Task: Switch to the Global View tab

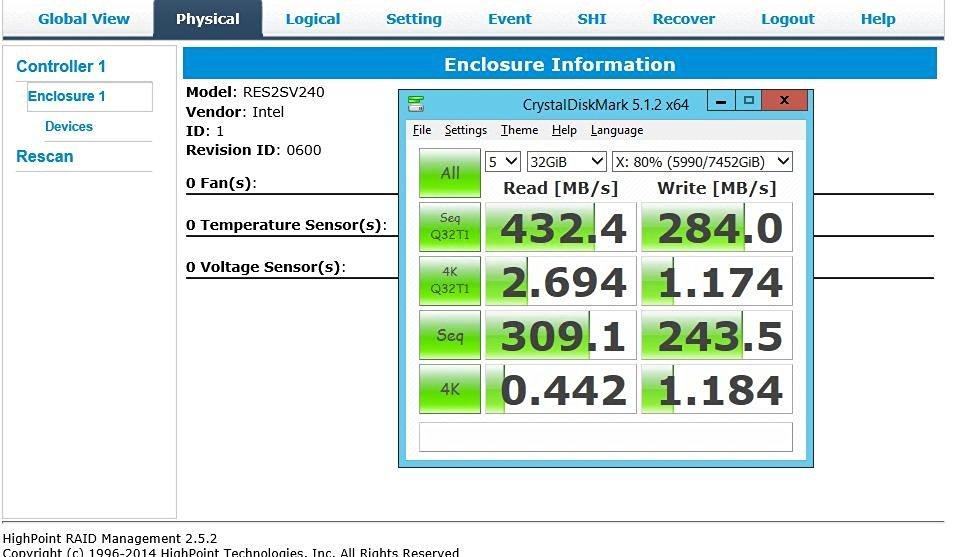Action: 84,19
